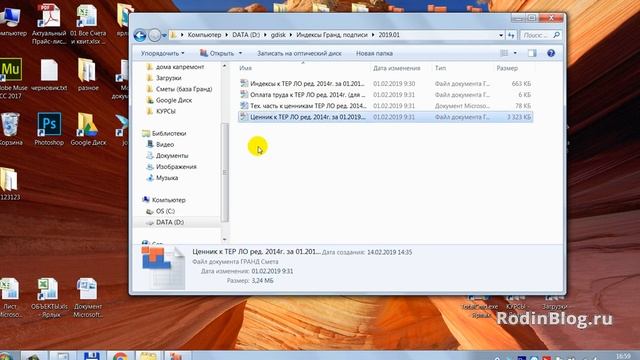The image size is (640, 360).
Task: Select file 'Ценник к ТЕР ЛО ред. 2014г.'
Action: pyautogui.click(x=385, y=117)
